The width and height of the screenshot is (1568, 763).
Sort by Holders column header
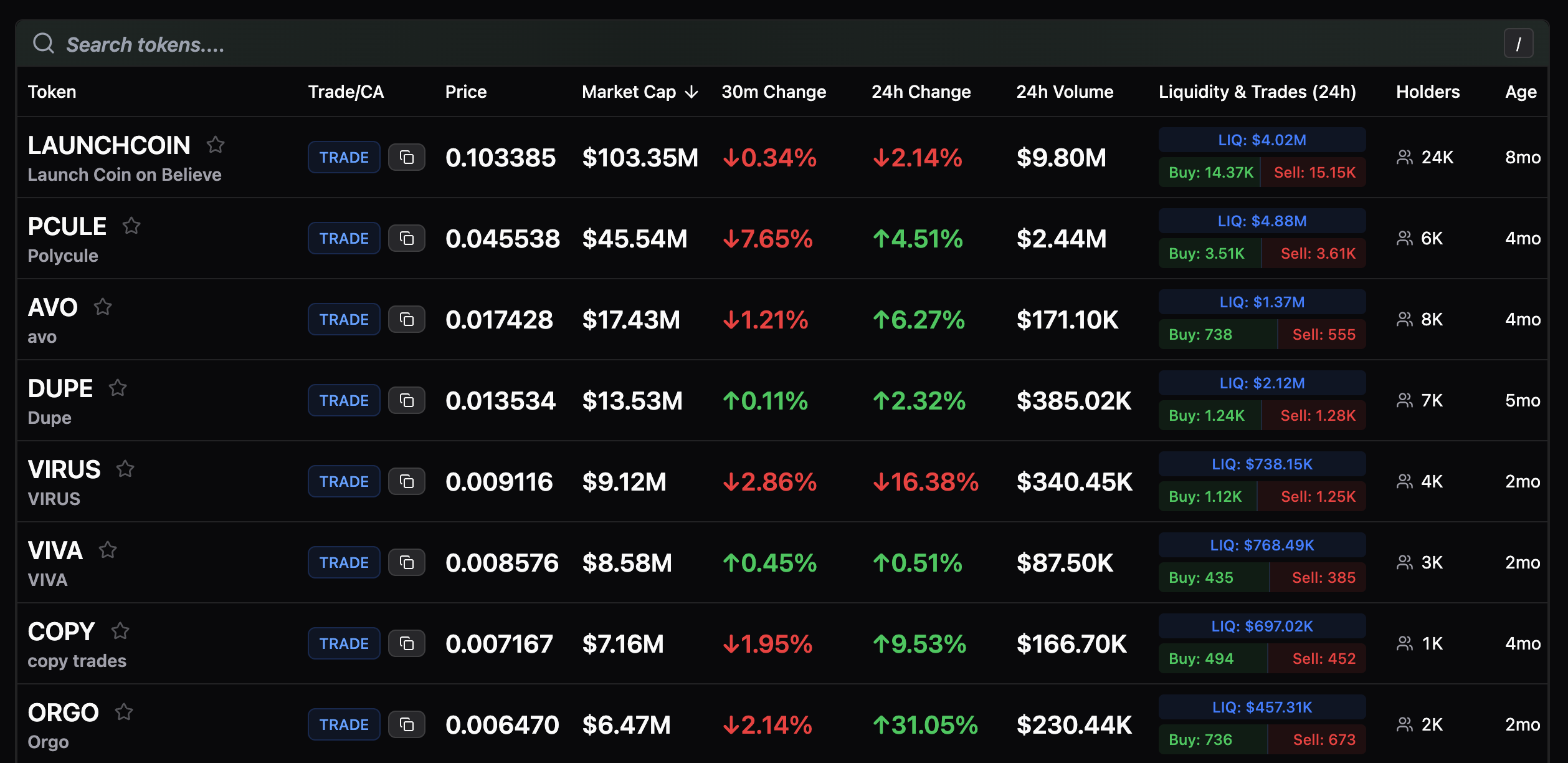[x=1427, y=92]
